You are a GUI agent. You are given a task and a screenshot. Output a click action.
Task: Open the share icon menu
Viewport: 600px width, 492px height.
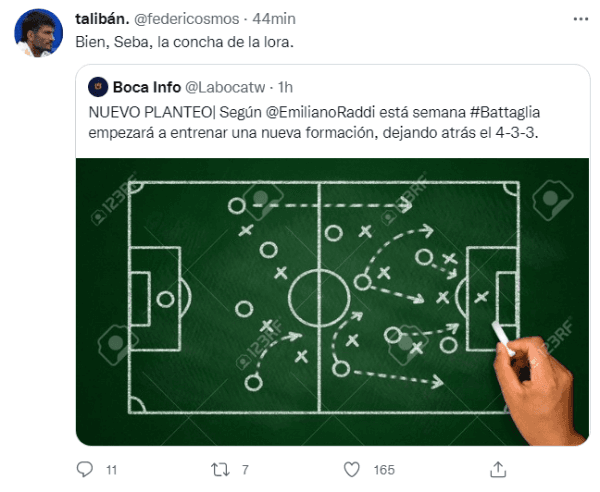(x=497, y=468)
